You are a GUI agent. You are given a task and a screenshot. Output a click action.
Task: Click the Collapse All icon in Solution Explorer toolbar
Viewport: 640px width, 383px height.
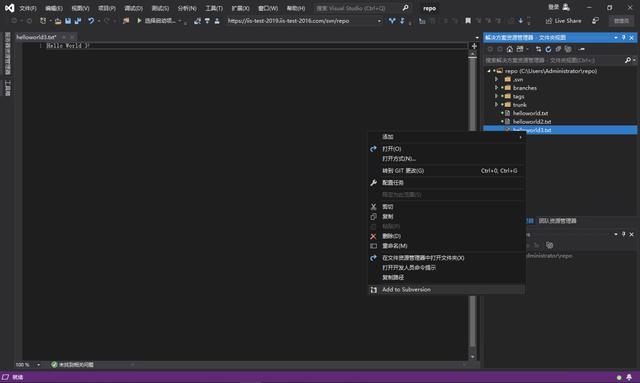click(558, 49)
